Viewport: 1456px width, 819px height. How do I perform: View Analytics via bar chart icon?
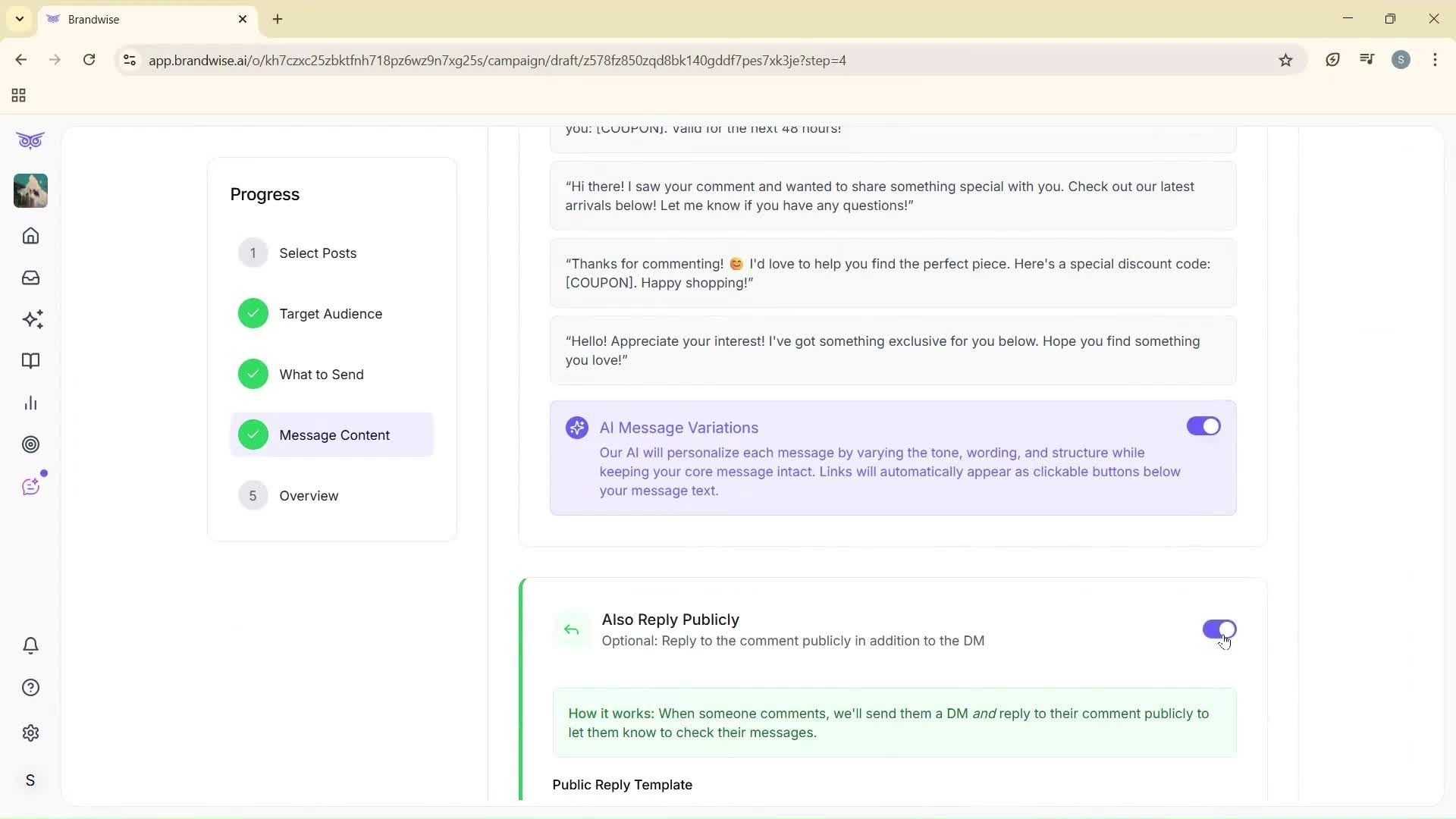click(x=30, y=403)
